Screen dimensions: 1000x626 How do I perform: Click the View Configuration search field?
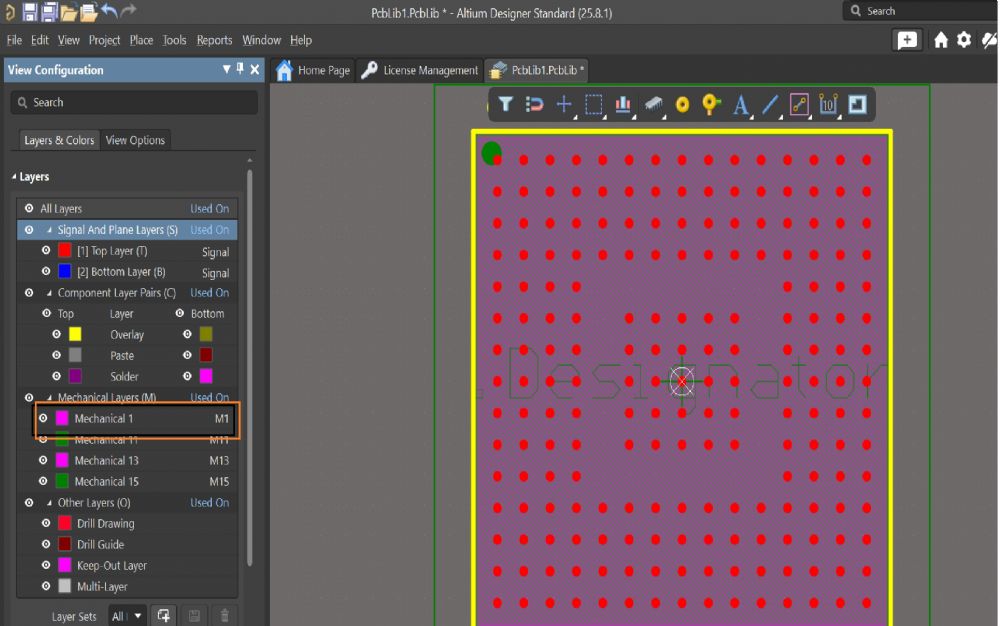point(134,102)
